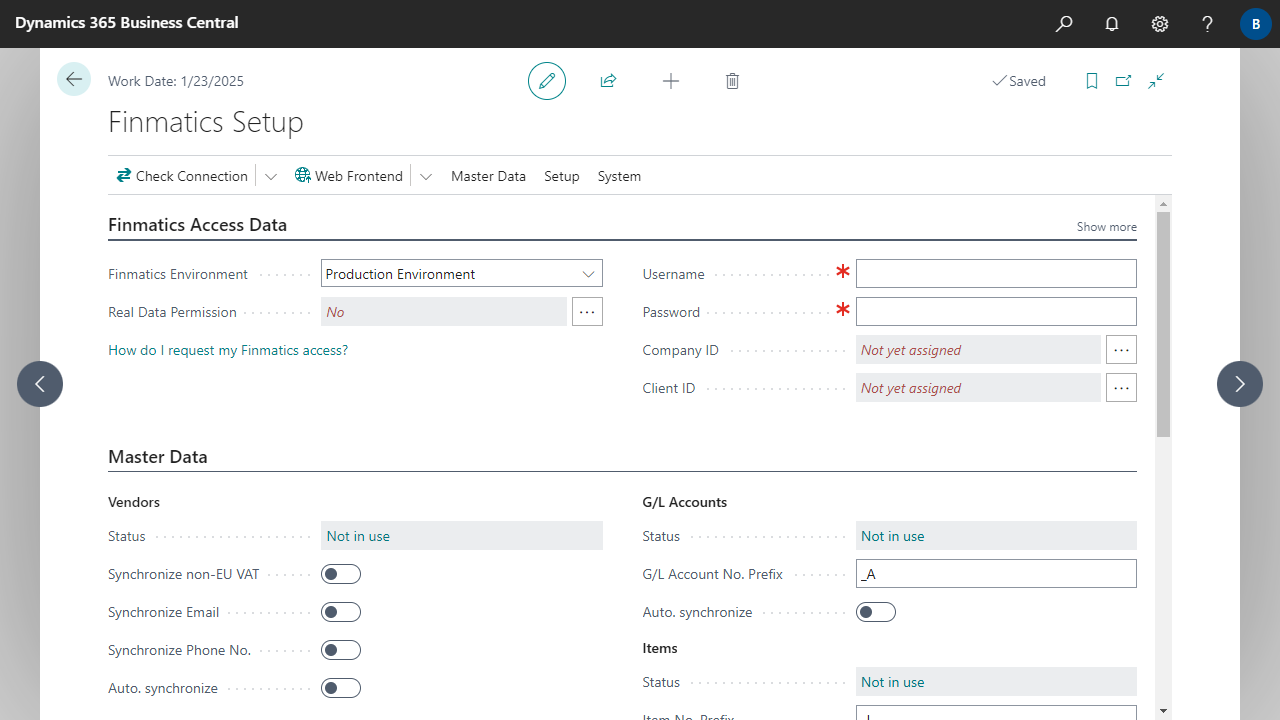
Task: Open Real Data Permission ellipsis lookup
Action: pyautogui.click(x=587, y=312)
